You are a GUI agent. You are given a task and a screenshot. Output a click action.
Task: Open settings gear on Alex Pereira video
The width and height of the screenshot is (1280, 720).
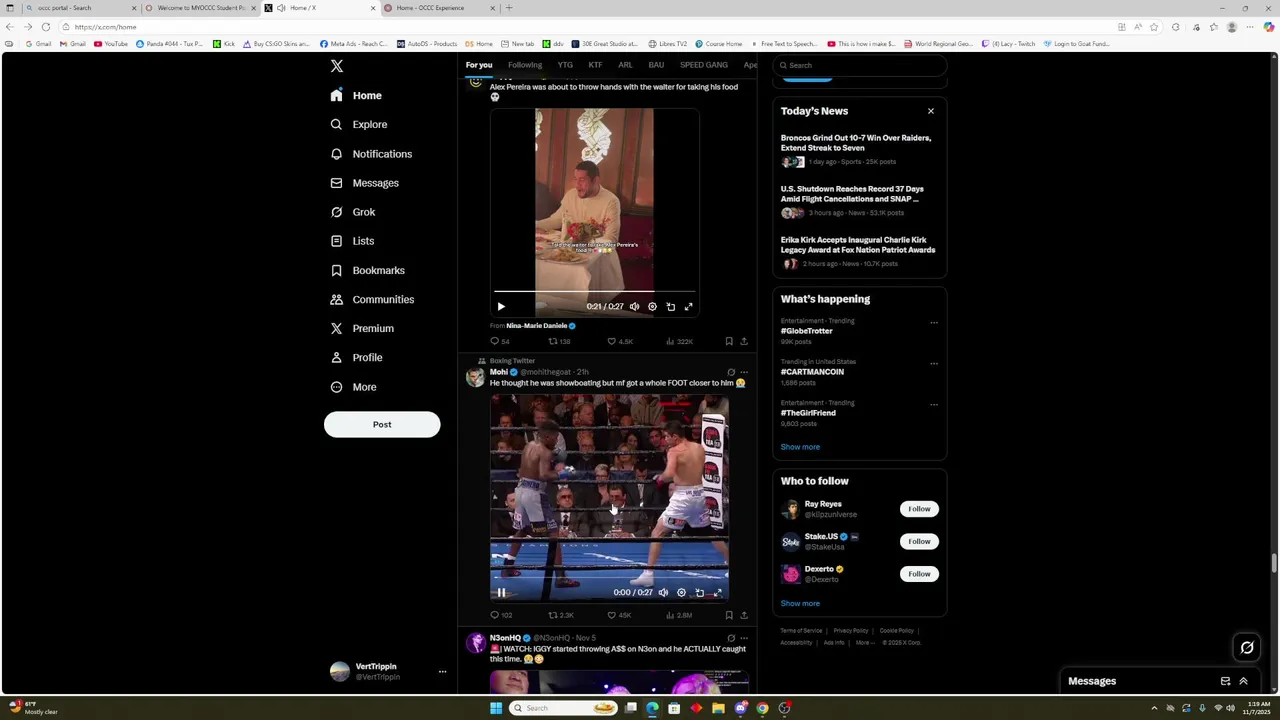(x=652, y=307)
